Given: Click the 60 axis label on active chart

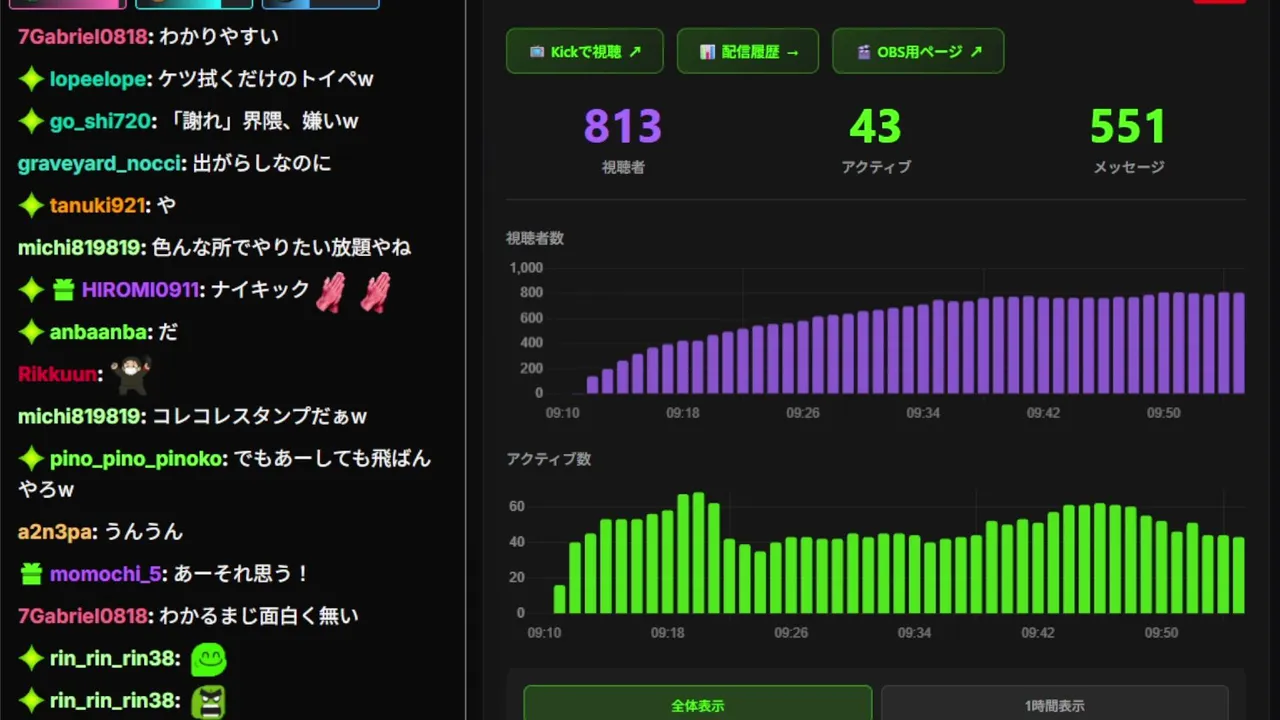Looking at the screenshot, I should click(x=516, y=507).
